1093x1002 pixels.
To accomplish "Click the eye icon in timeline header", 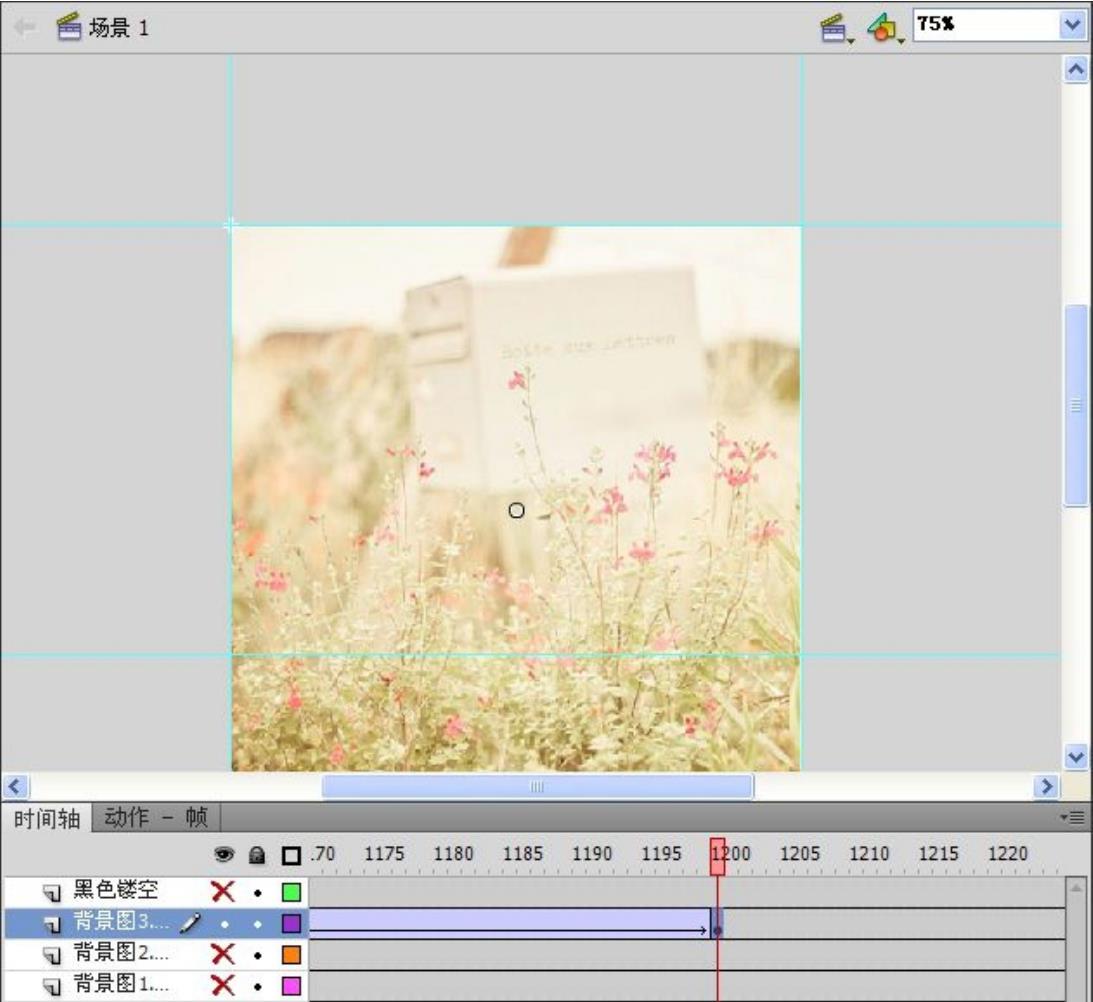I will [224, 856].
